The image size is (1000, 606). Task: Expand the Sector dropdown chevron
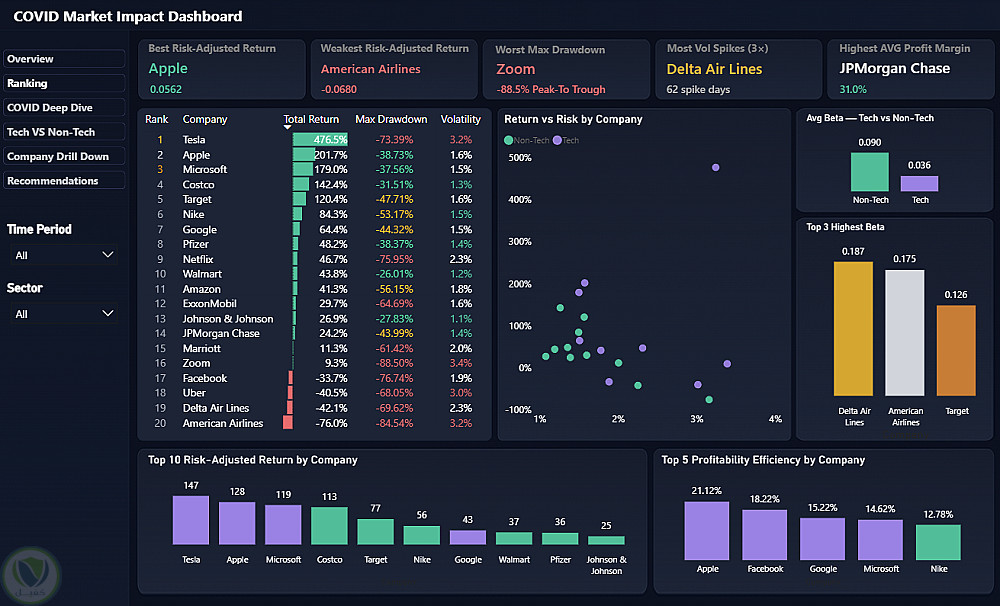coord(108,314)
